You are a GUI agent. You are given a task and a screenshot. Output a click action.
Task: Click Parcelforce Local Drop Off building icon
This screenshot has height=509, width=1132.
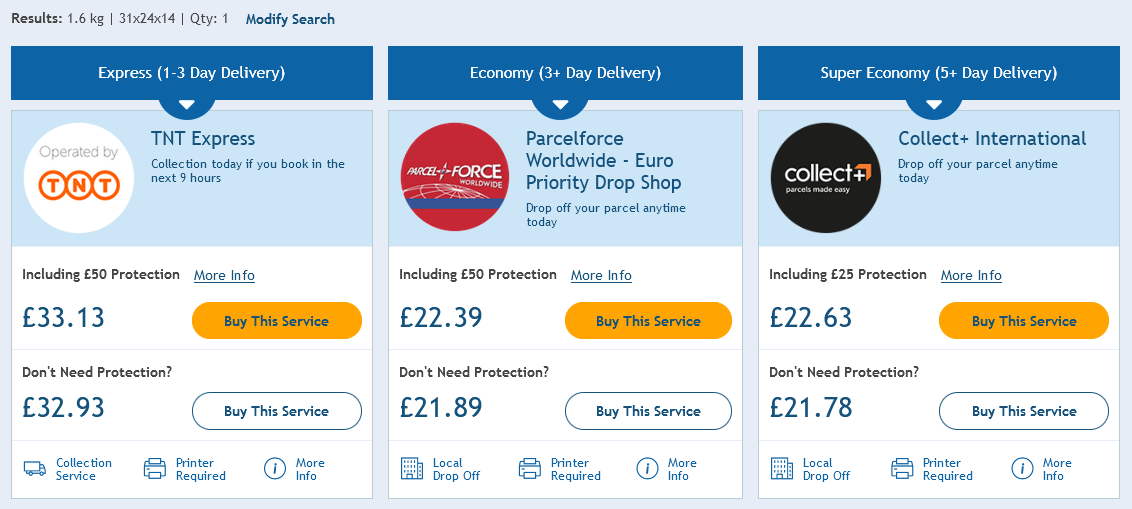coord(412,469)
